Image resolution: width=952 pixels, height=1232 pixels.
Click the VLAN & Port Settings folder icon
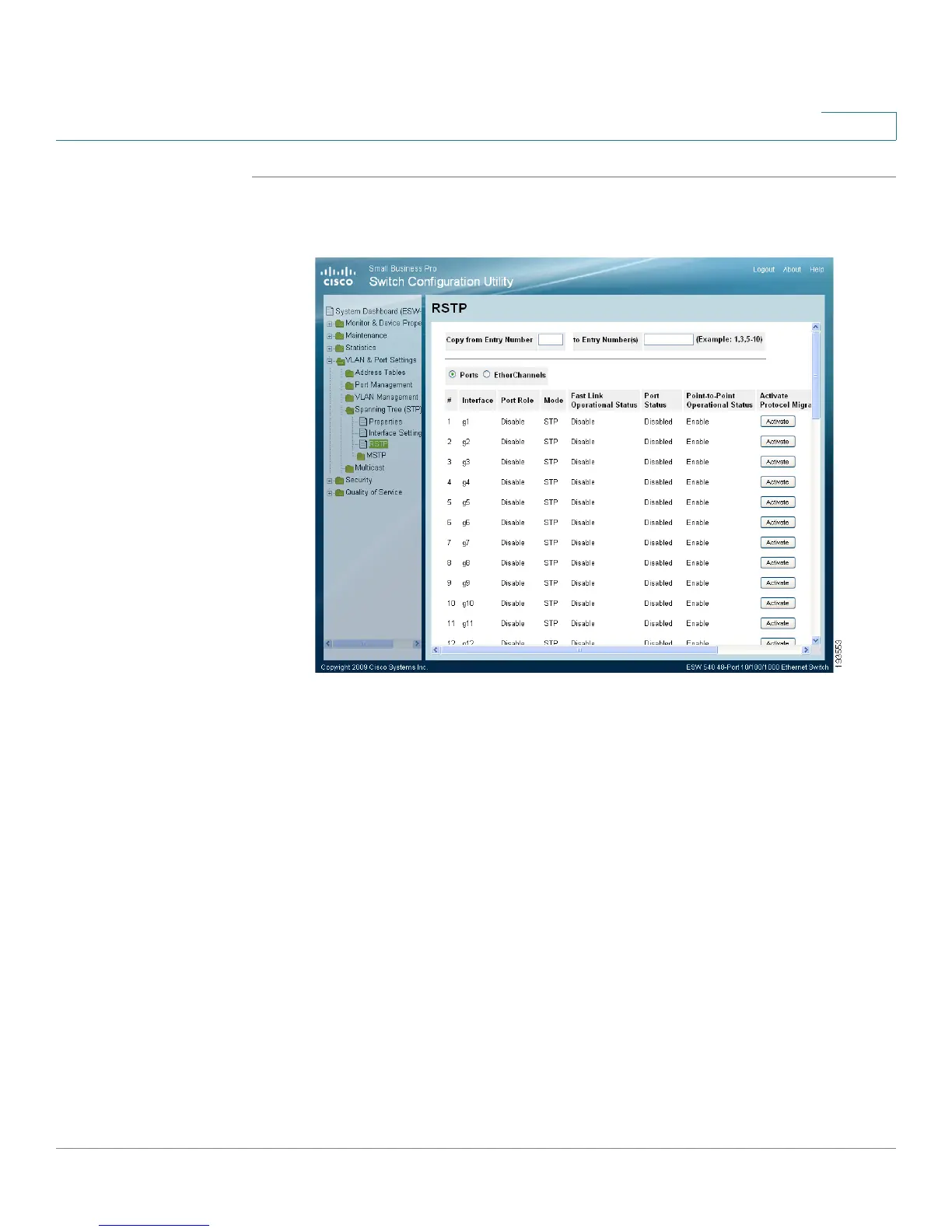340,361
